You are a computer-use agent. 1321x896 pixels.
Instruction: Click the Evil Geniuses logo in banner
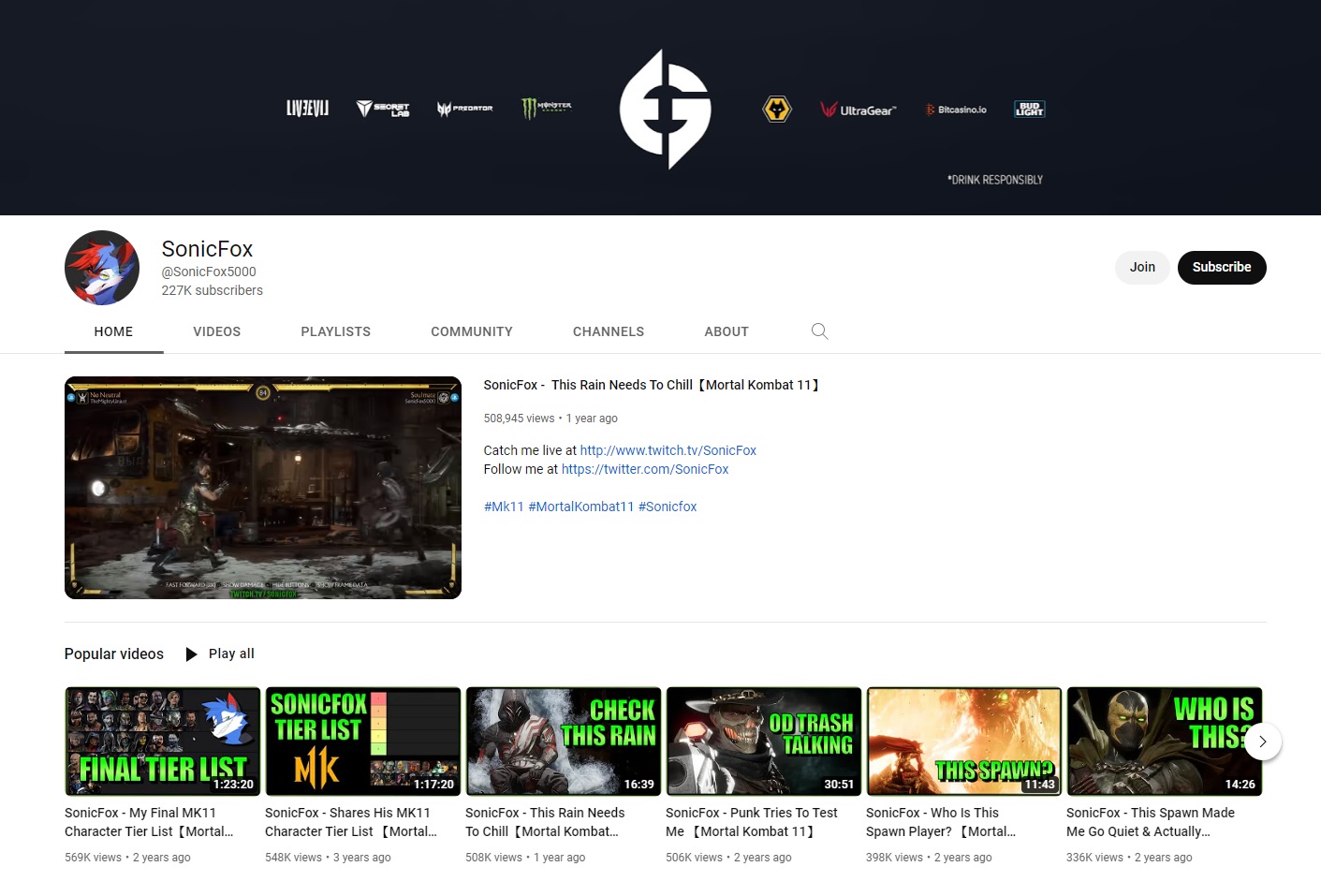(665, 110)
